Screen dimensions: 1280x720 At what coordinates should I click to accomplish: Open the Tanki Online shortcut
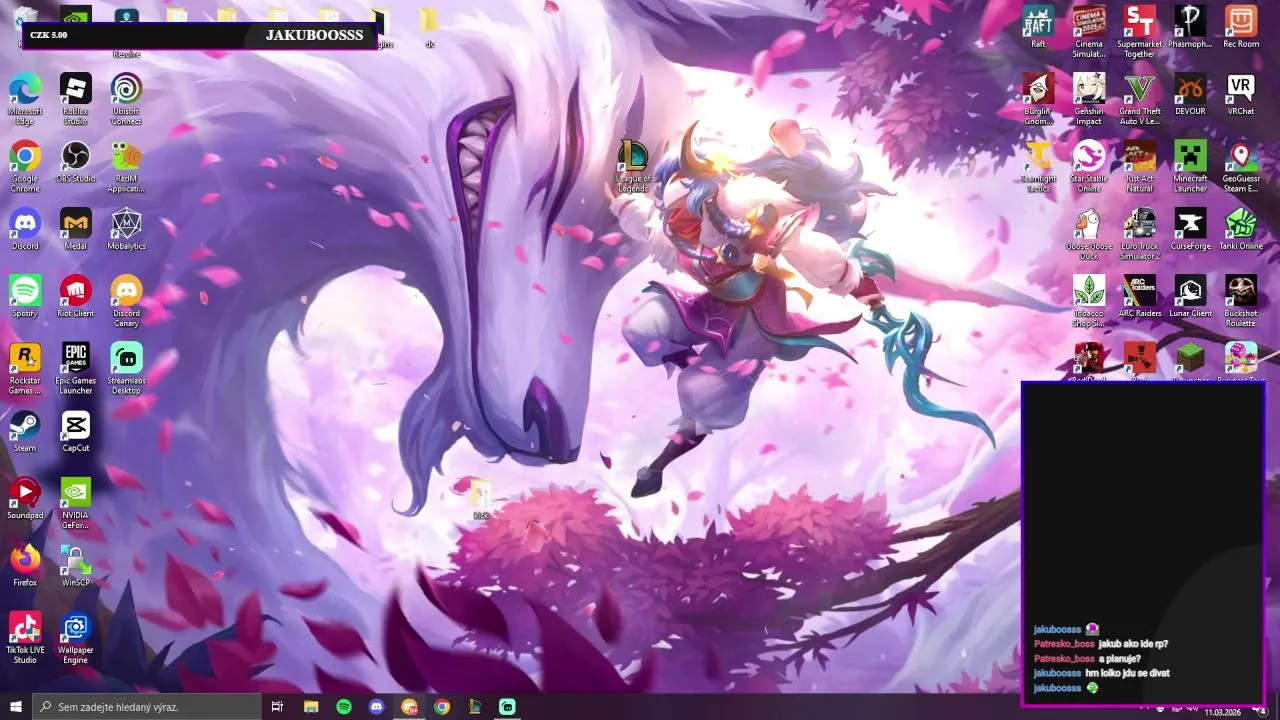[1241, 229]
